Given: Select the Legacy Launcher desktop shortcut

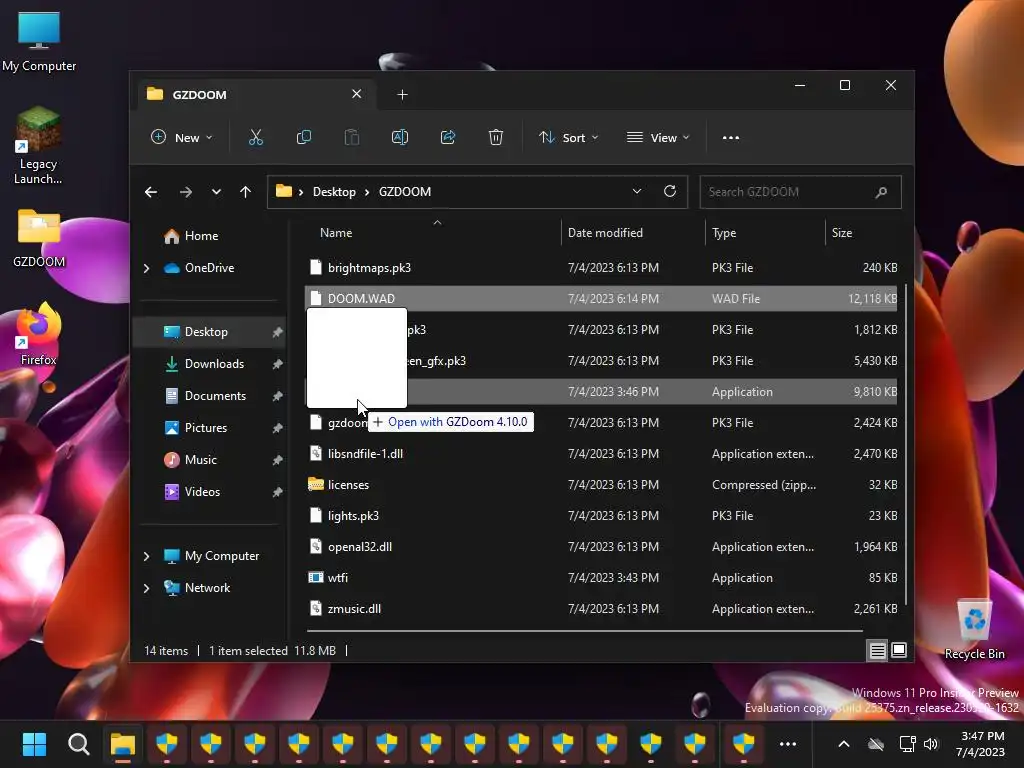Looking at the screenshot, I should point(39,146).
